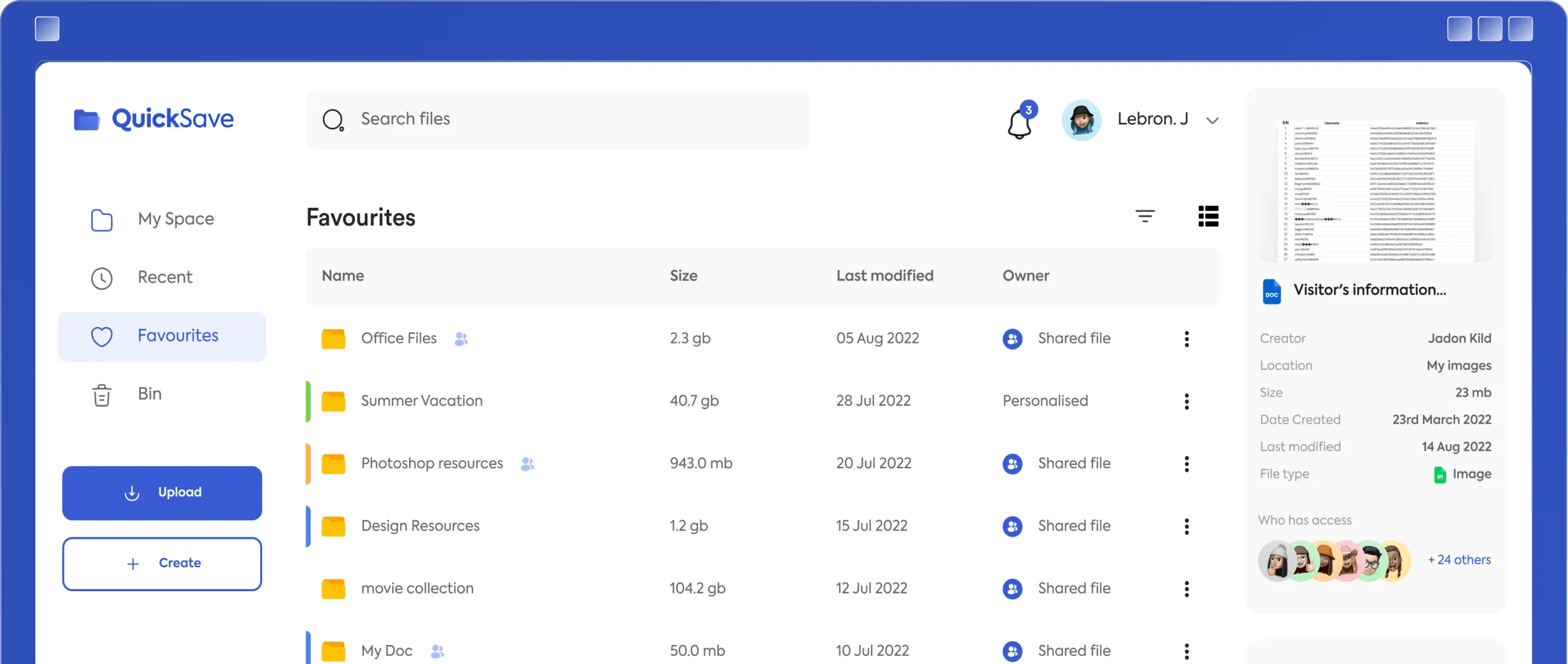Open the Bin section
The height and width of the screenshot is (664, 1568).
(149, 394)
